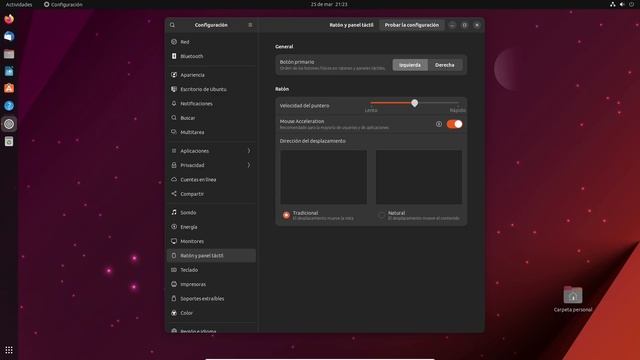Screen dimensions: 640x360
Task: Click the Red network icon in sidebar
Action: click(x=174, y=42)
